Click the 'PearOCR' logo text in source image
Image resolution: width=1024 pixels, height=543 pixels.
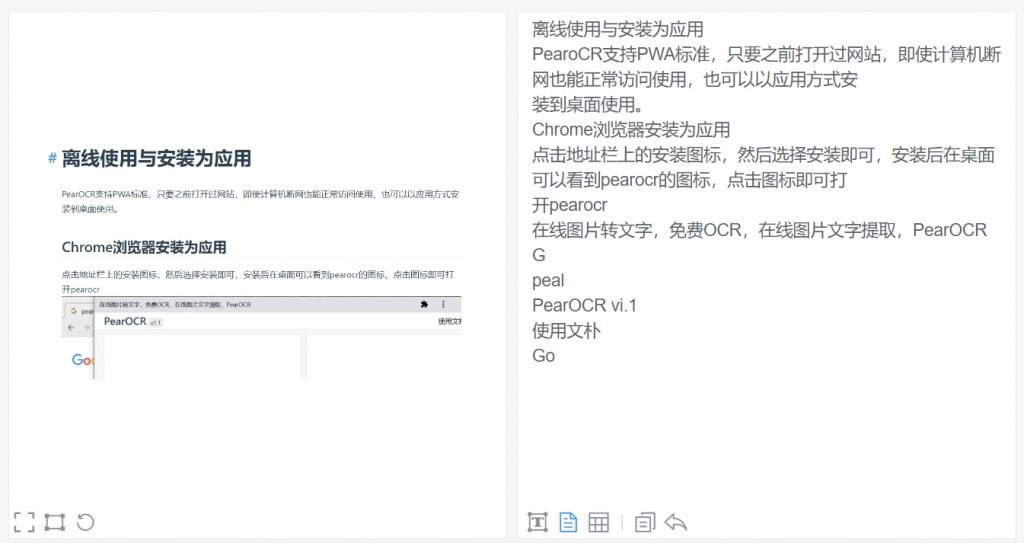125,321
